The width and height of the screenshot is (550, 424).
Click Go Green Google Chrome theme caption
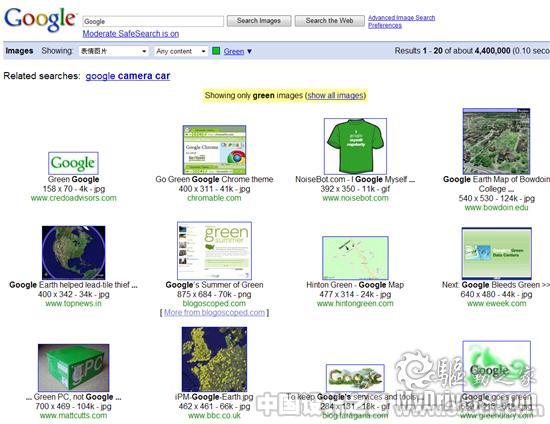click(x=214, y=180)
